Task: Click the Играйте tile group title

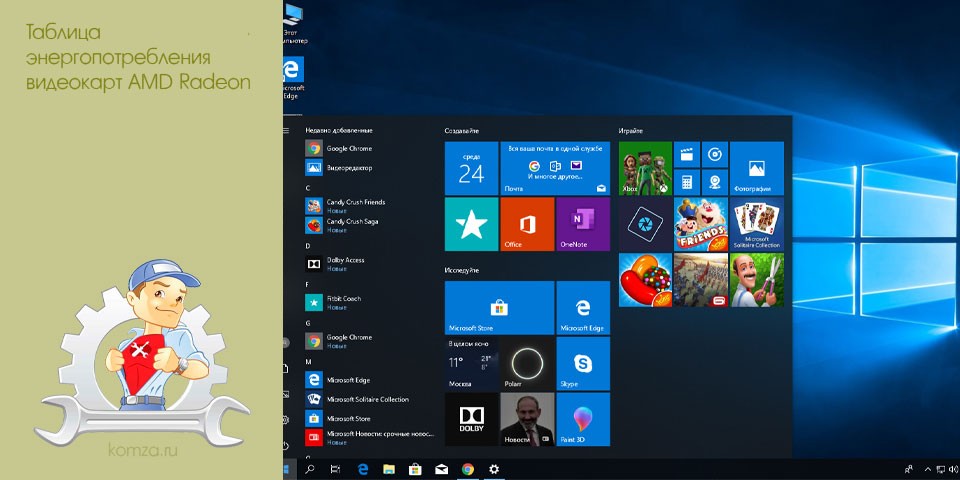Action: point(631,131)
